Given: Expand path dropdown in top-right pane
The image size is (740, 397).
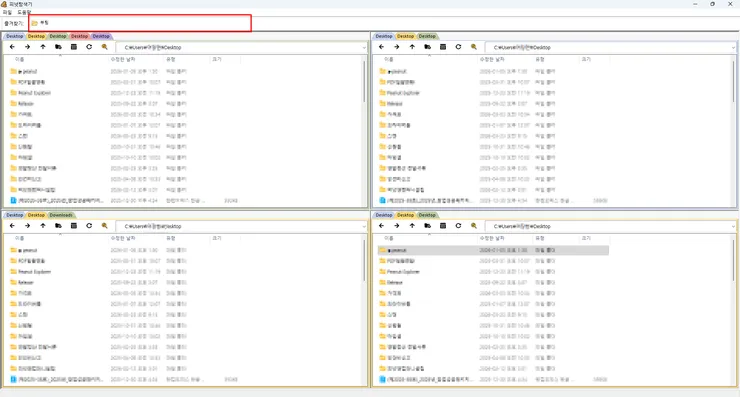Looking at the screenshot, I should [x=732, y=48].
